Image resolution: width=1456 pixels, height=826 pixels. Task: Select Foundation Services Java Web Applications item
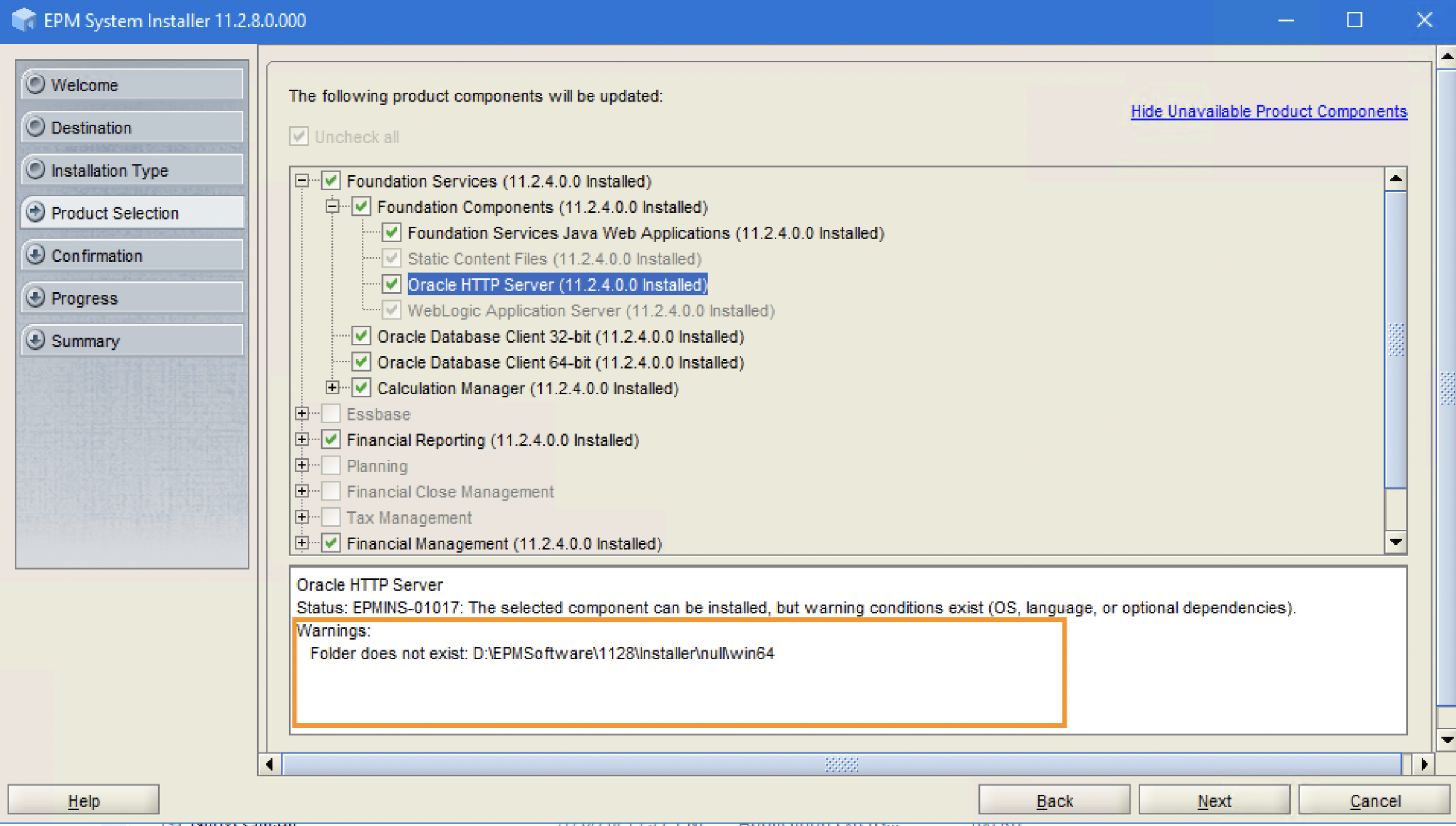[645, 233]
